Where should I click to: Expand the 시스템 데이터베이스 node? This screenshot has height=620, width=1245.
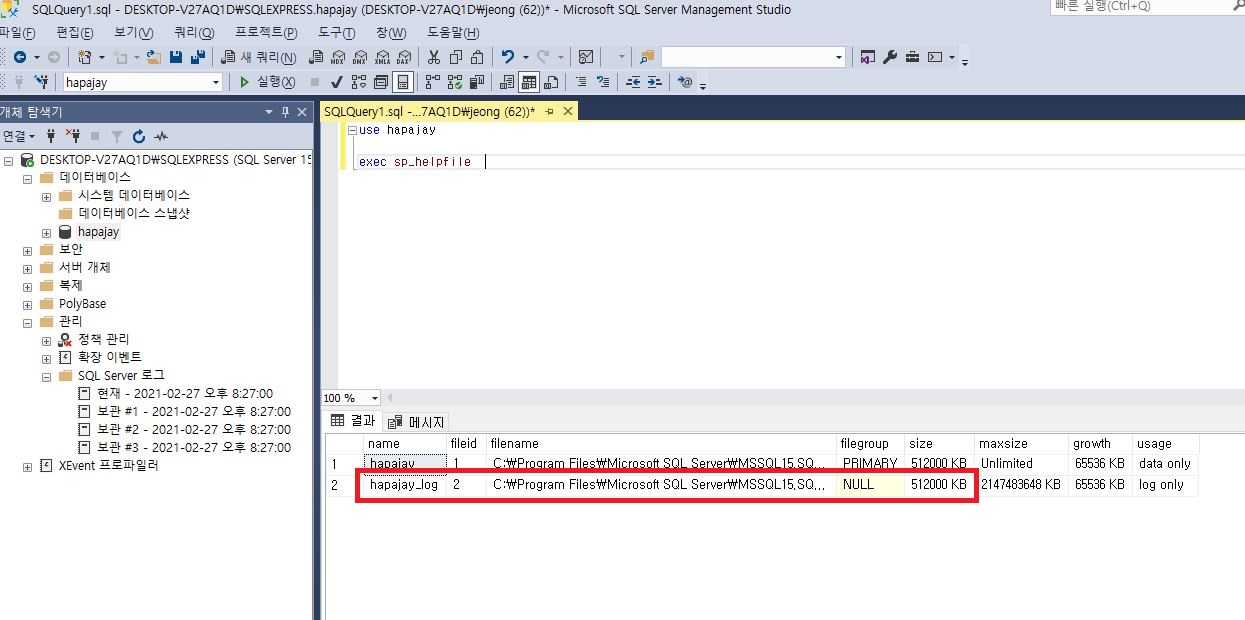pos(46,196)
